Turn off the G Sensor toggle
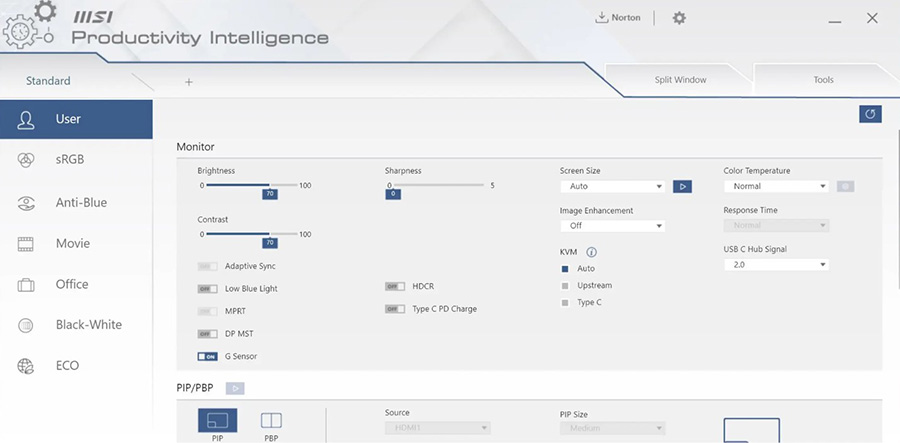The width and height of the screenshot is (900, 443). click(x=207, y=356)
